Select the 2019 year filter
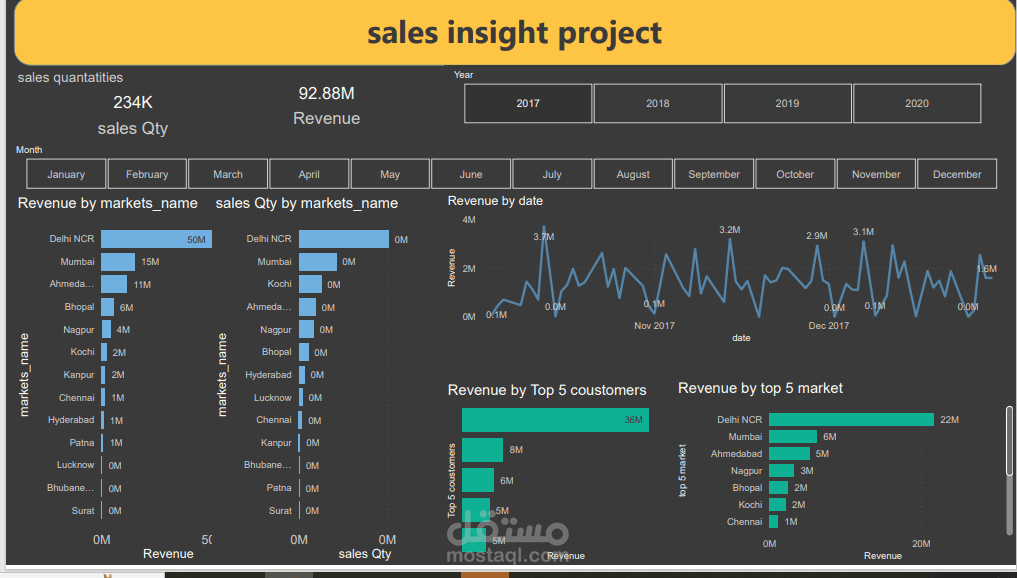Viewport: 1017px width, 578px height. (x=787, y=103)
